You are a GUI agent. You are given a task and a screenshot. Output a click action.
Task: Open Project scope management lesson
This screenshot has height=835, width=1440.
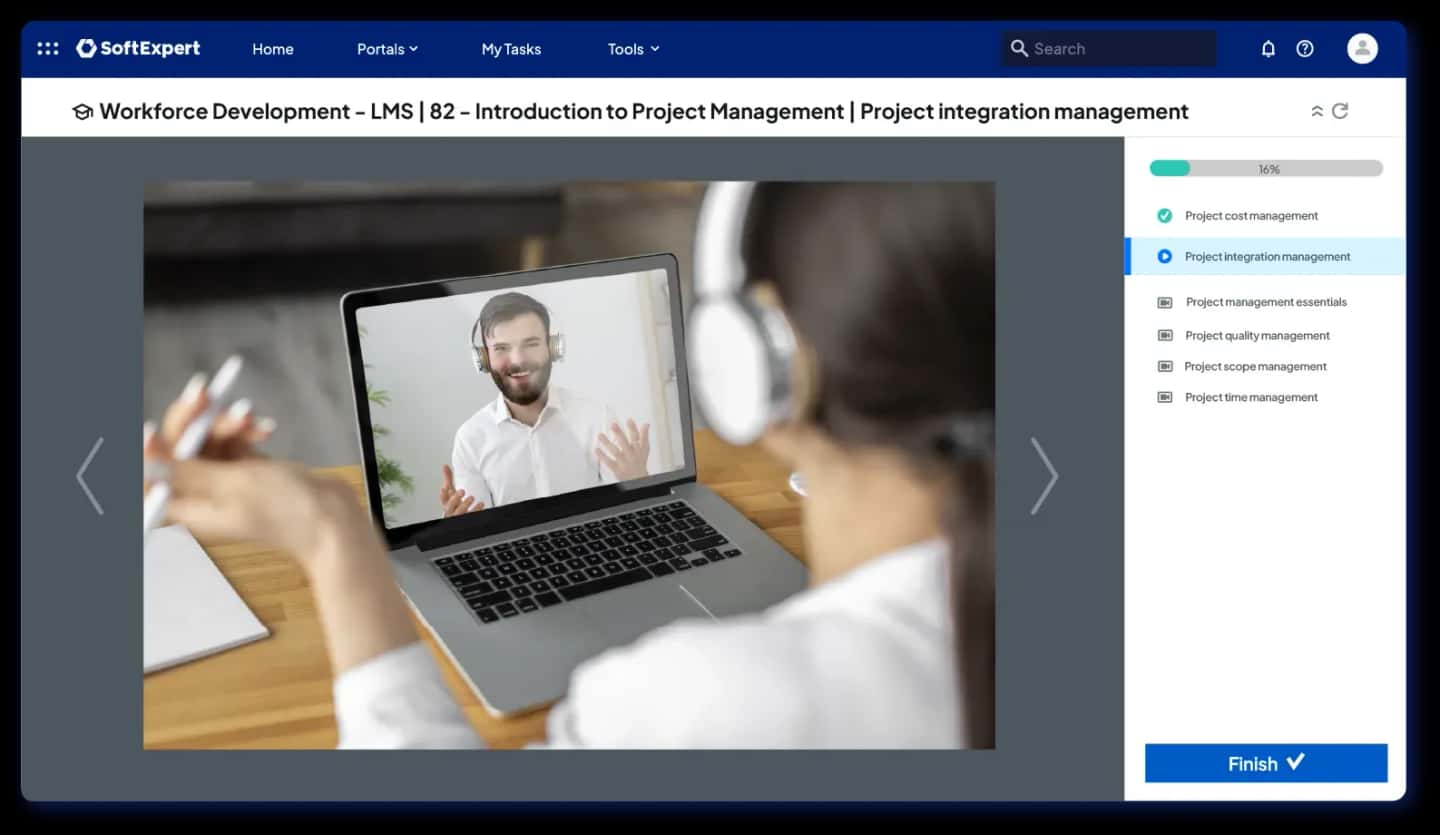point(1255,366)
